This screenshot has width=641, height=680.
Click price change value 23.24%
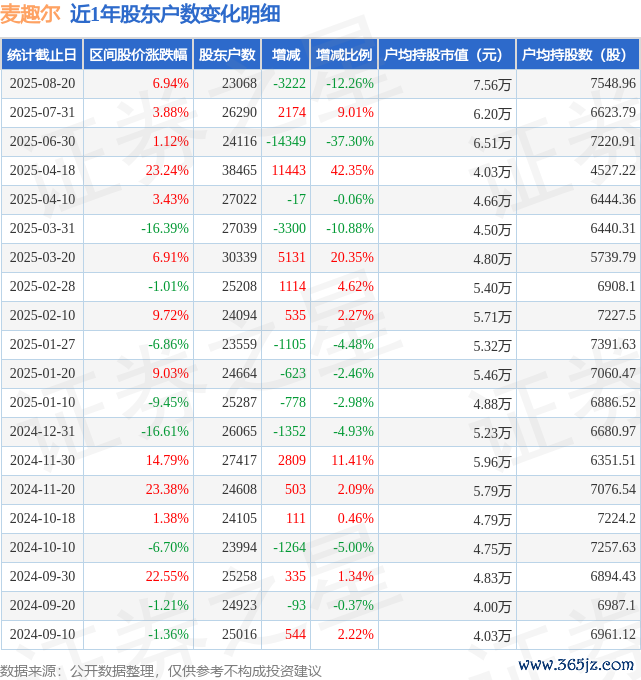(167, 170)
